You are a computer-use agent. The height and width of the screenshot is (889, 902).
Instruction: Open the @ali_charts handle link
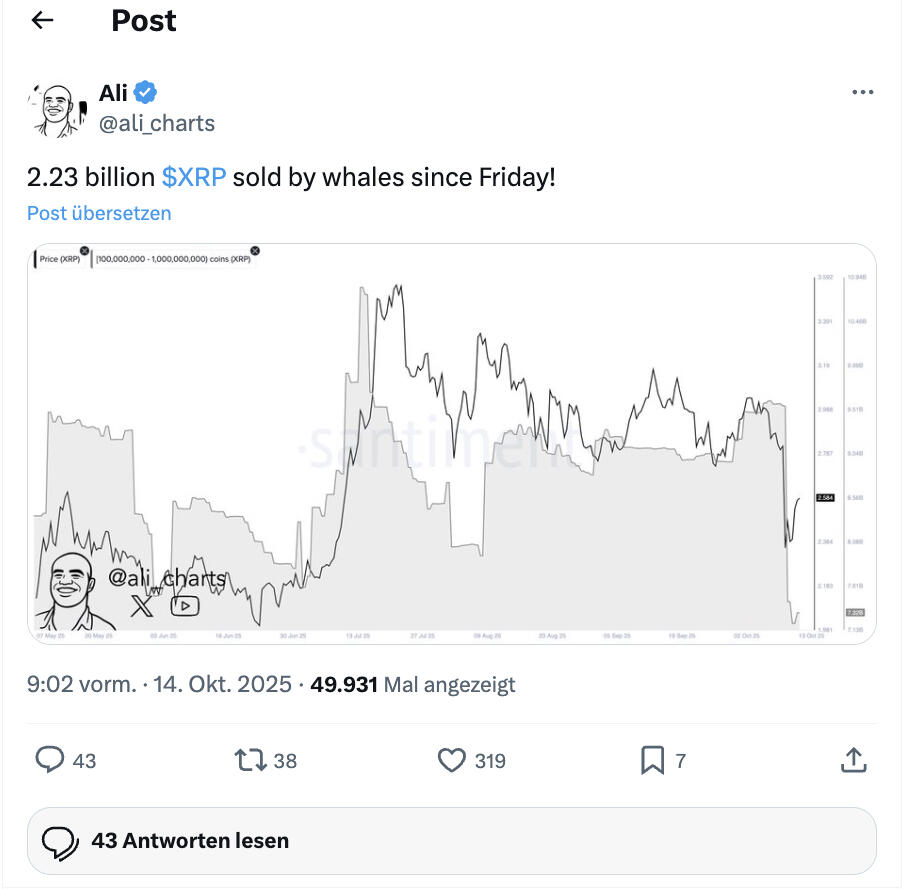pos(157,123)
